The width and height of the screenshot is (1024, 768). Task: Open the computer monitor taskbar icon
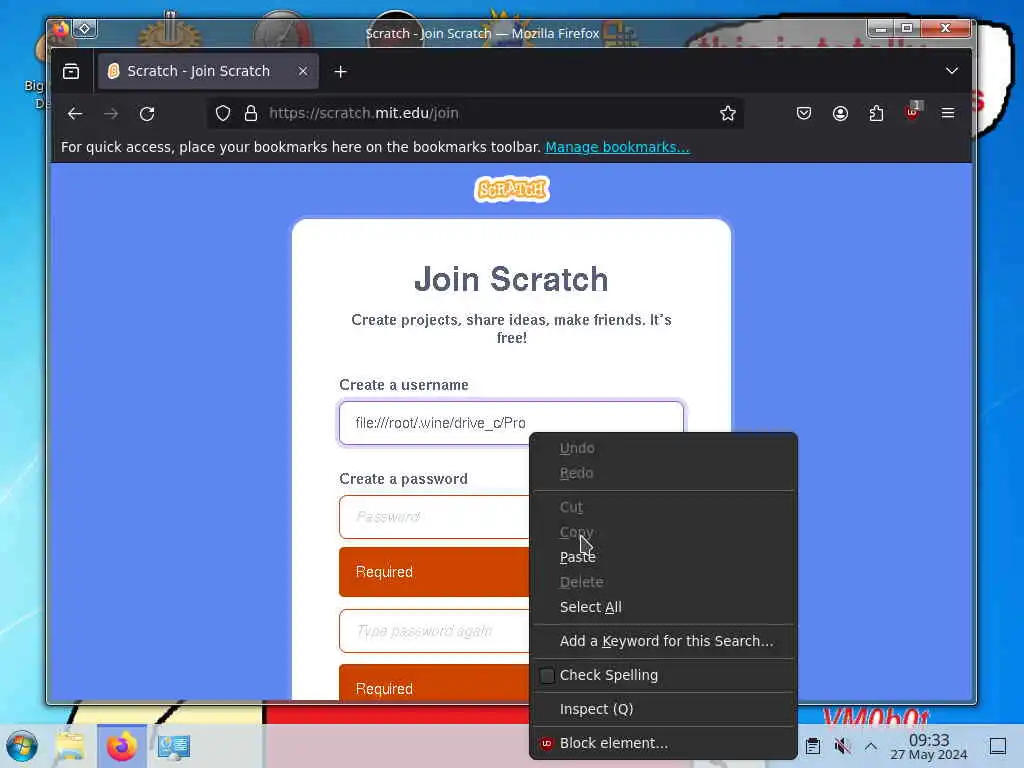coord(173,746)
